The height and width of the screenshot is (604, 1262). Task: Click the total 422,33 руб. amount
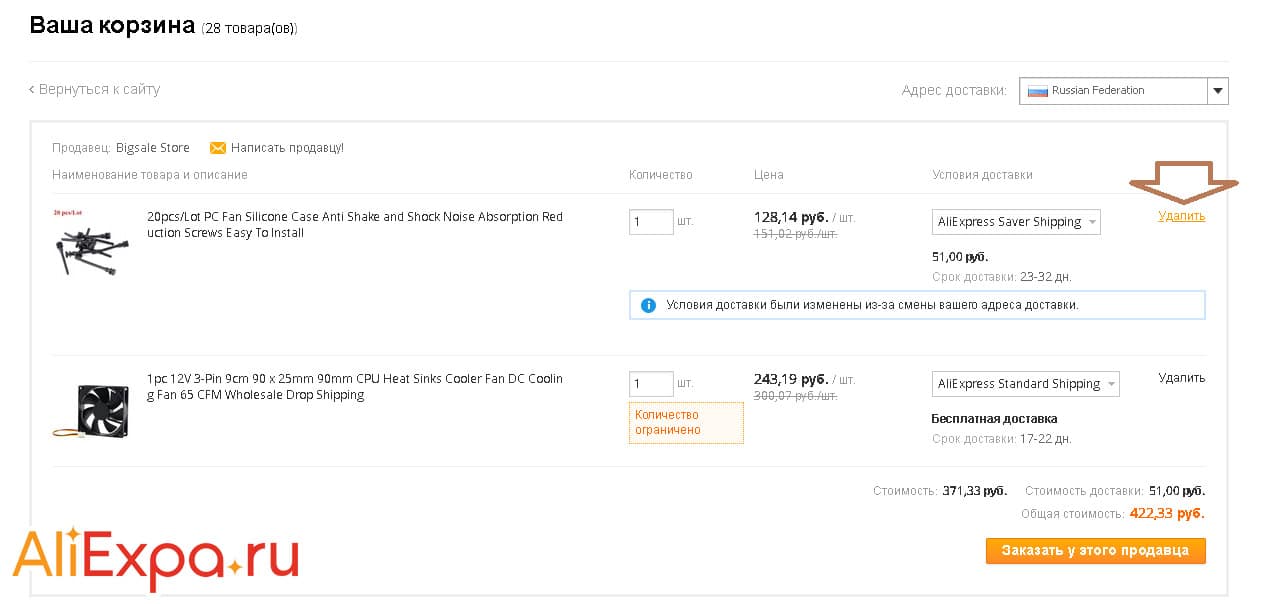tap(1167, 514)
